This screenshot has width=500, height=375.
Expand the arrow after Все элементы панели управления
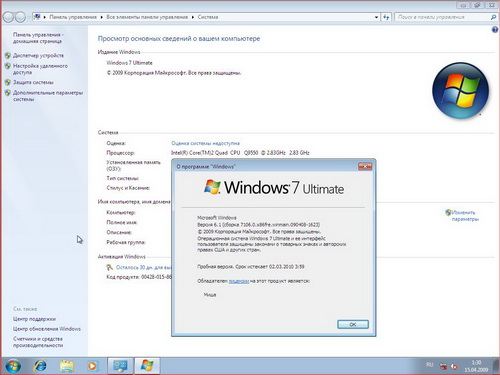(193, 17)
